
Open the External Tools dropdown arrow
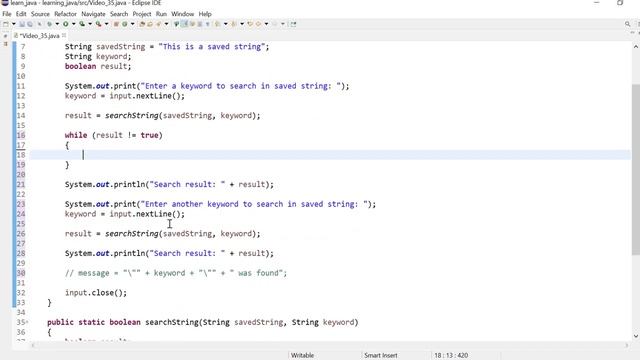[x=107, y=24]
